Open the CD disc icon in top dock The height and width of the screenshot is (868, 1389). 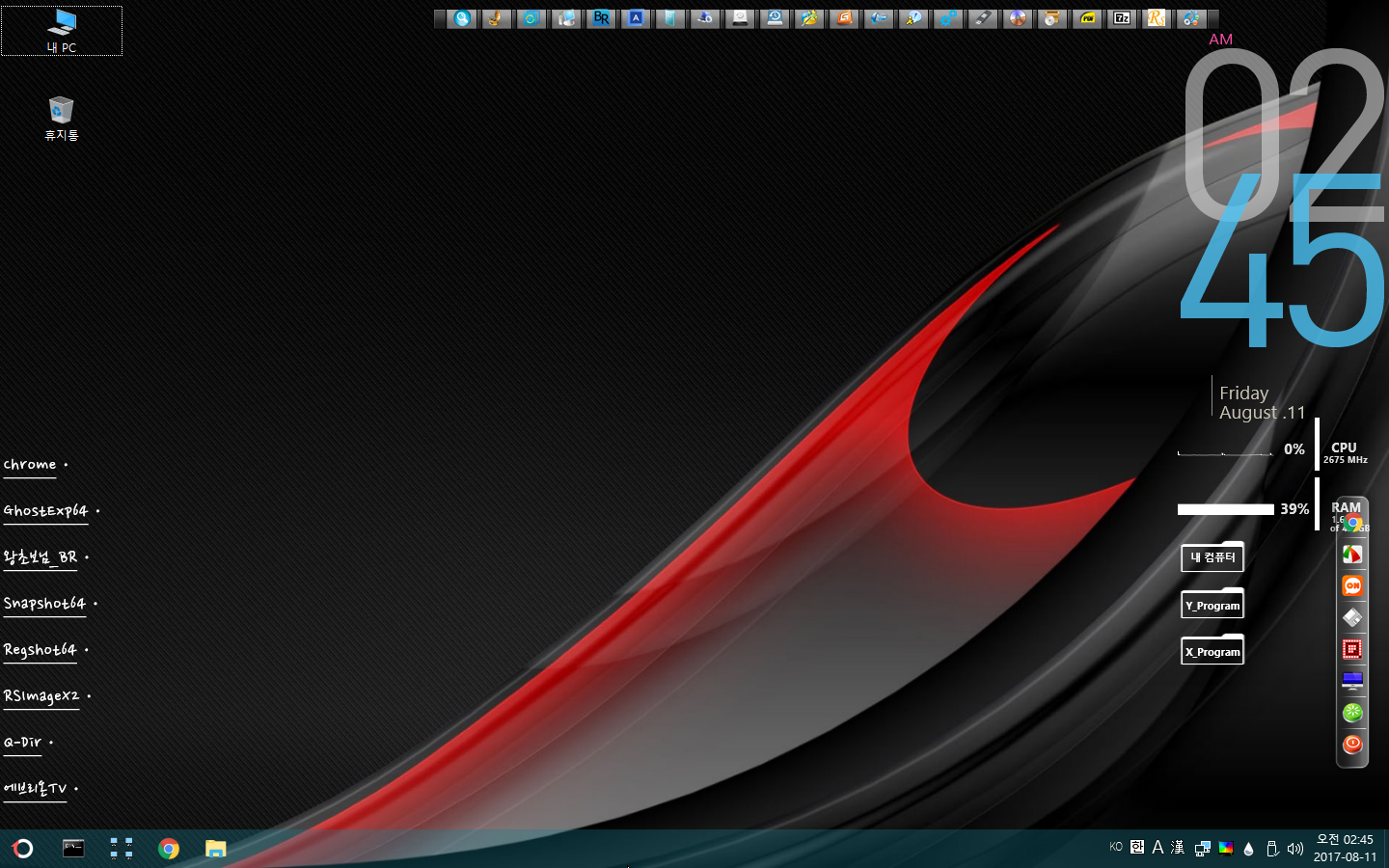[1018, 18]
